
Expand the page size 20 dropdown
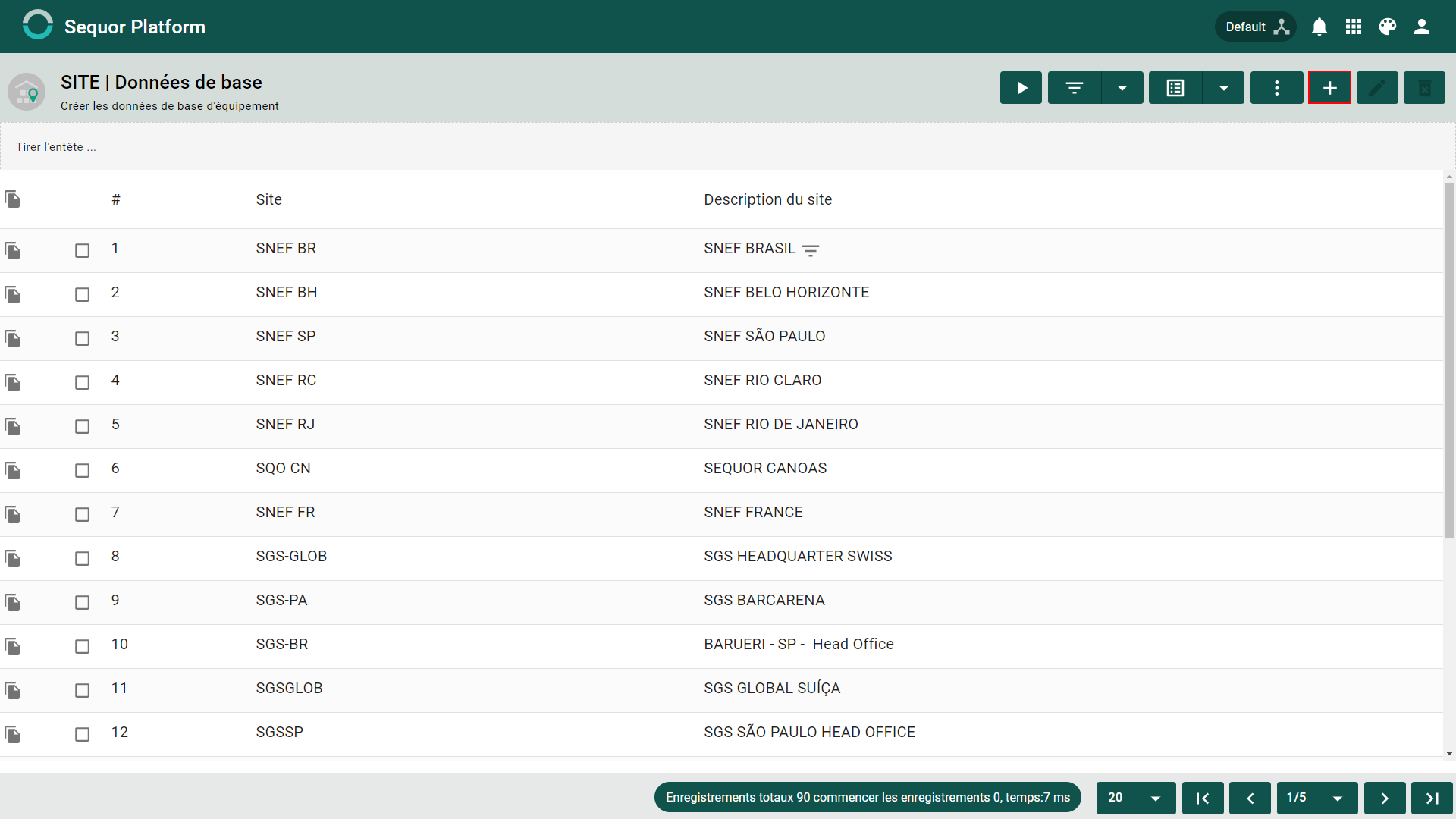1155,798
